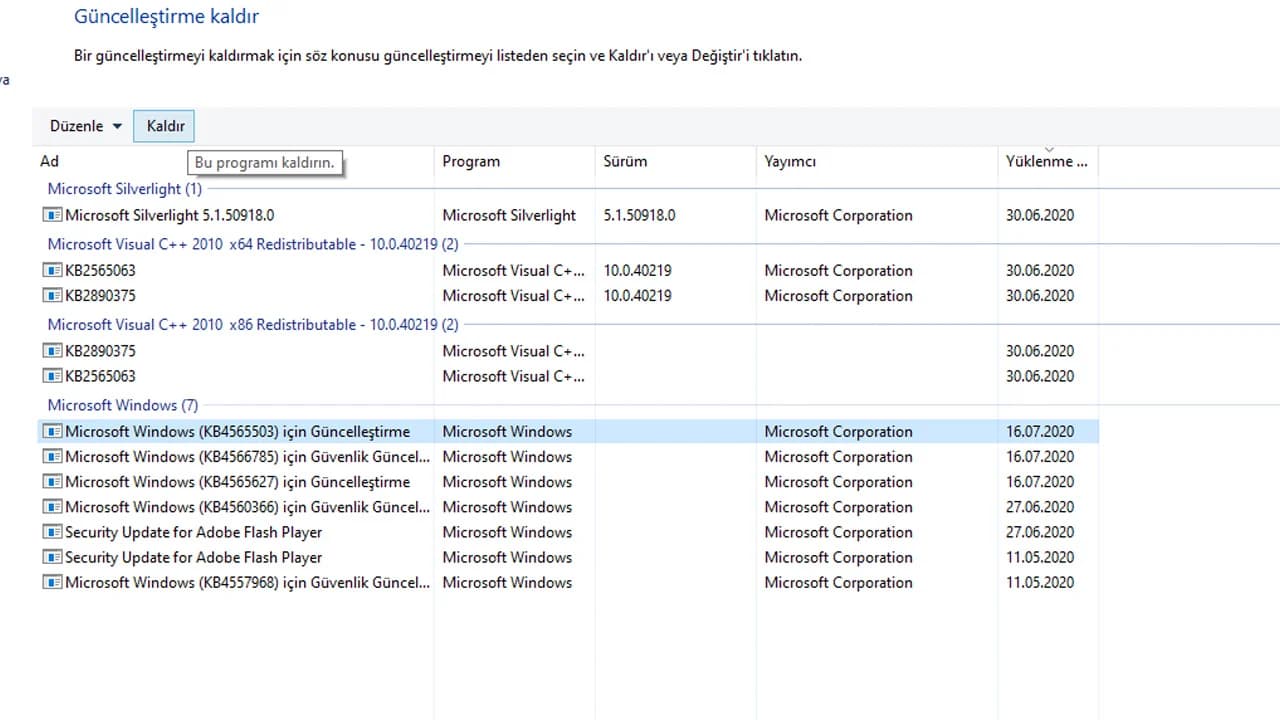Sort by the Yayımcı column header

click(x=790, y=161)
